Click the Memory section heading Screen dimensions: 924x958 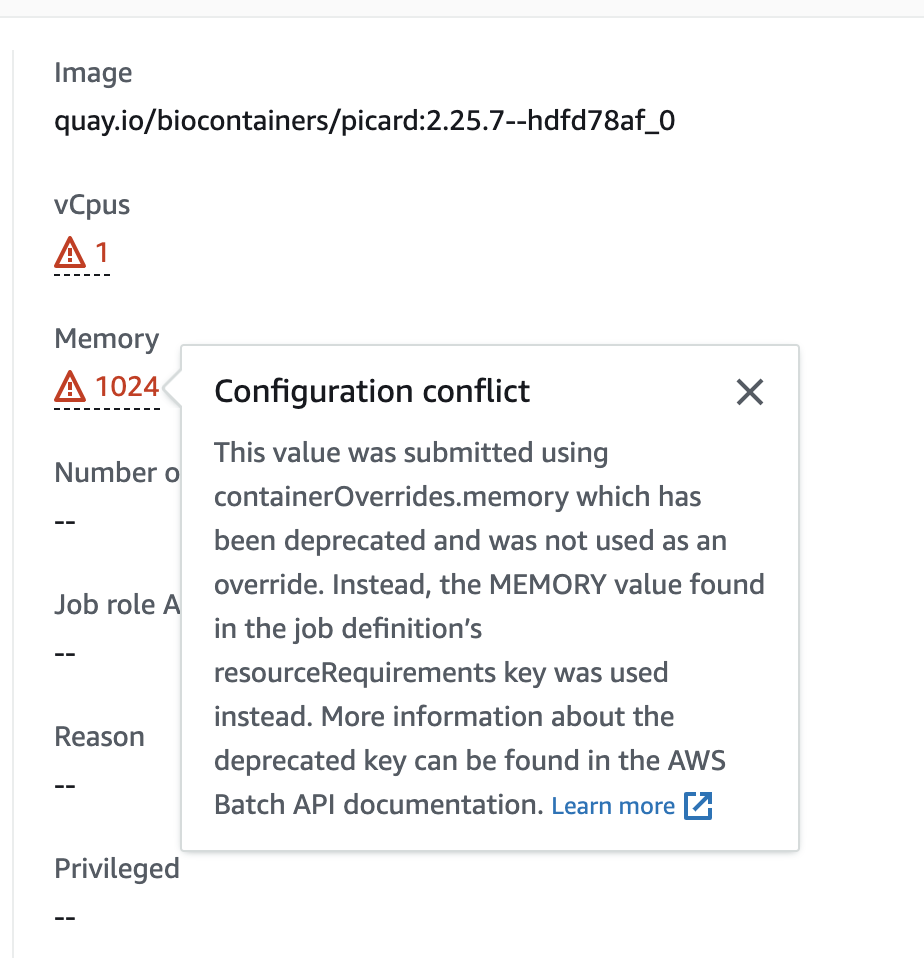[x=106, y=338]
